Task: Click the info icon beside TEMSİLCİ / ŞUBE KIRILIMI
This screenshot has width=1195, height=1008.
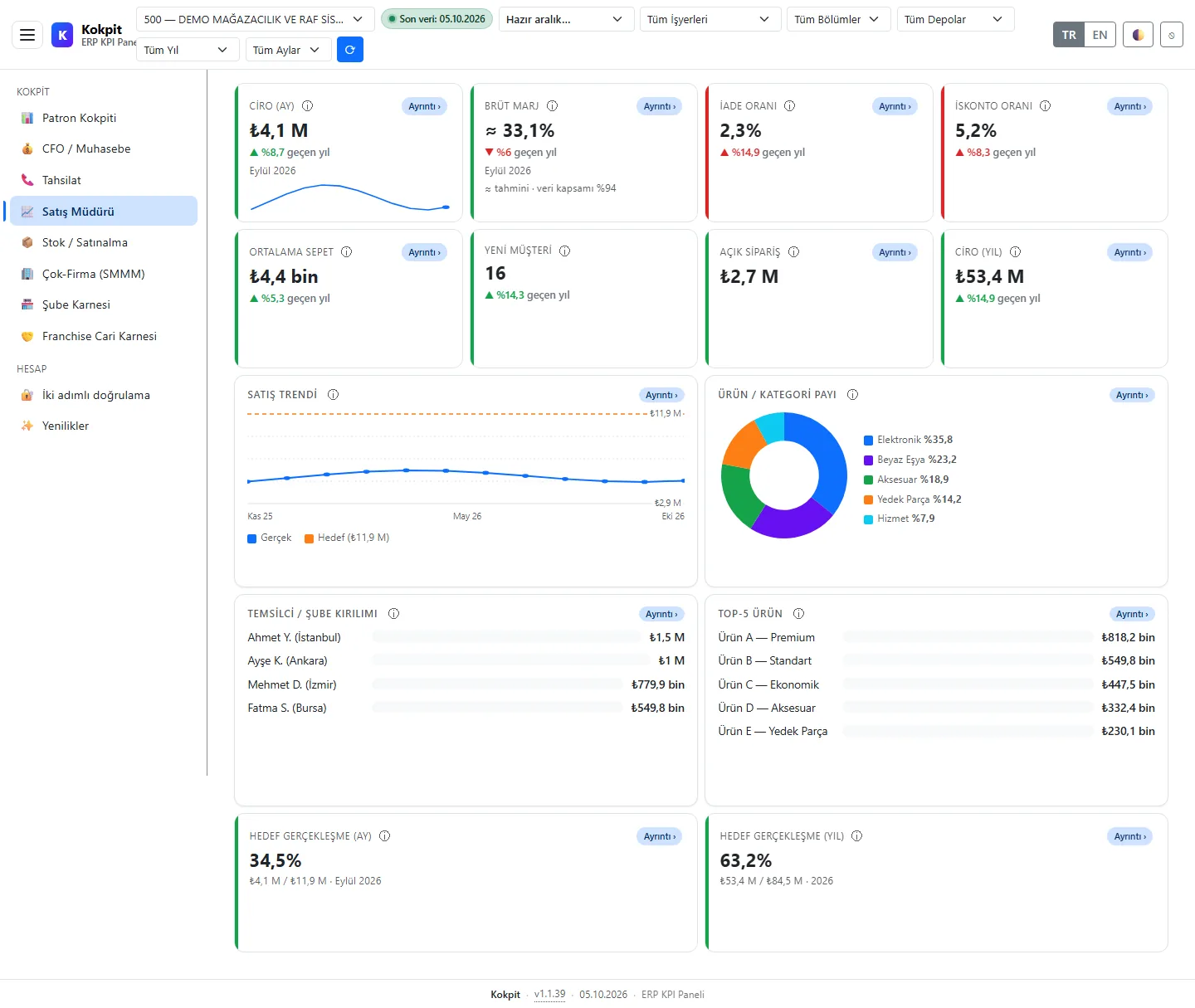Action: (394, 614)
